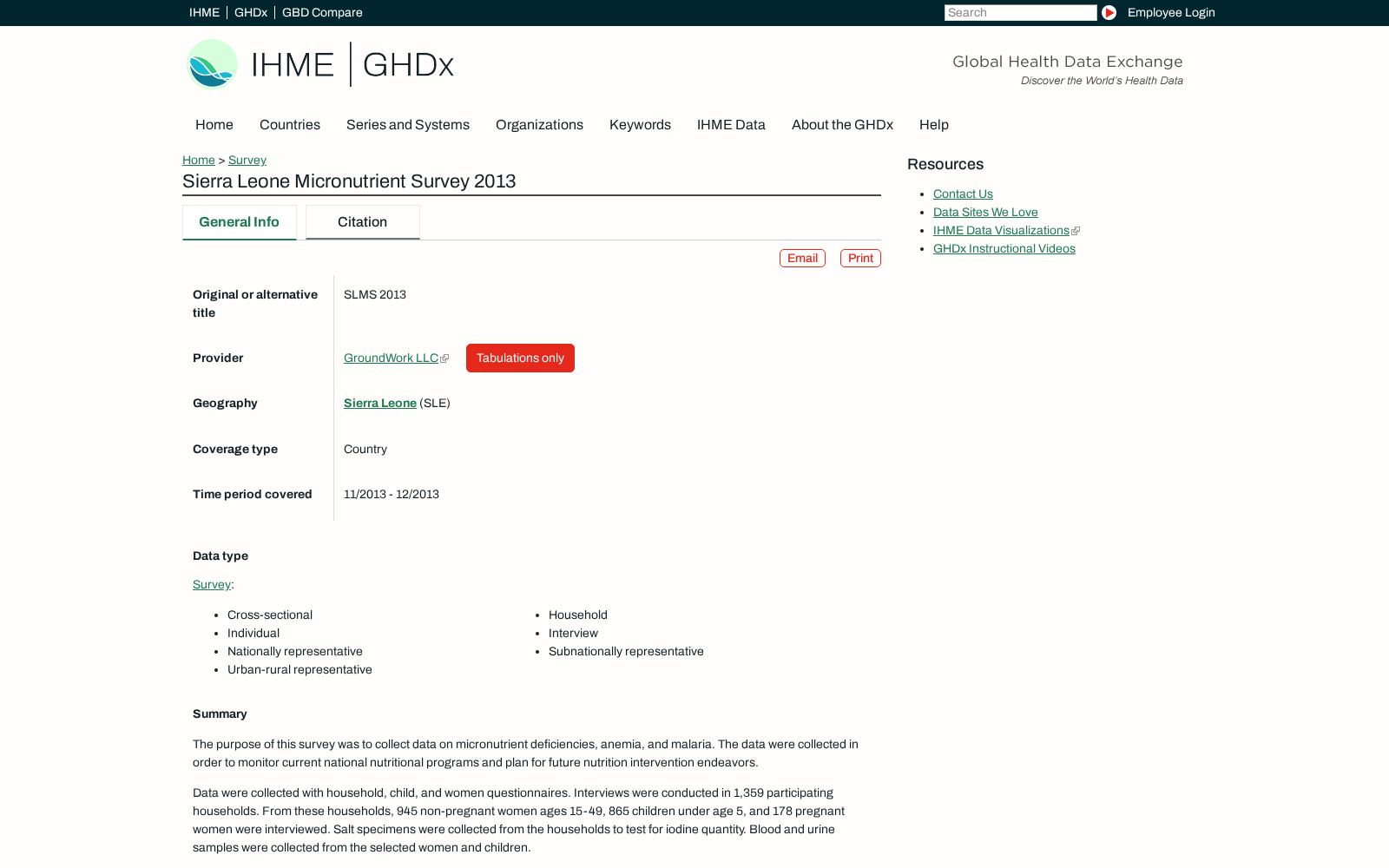Click the Time period covered label

coord(253,494)
